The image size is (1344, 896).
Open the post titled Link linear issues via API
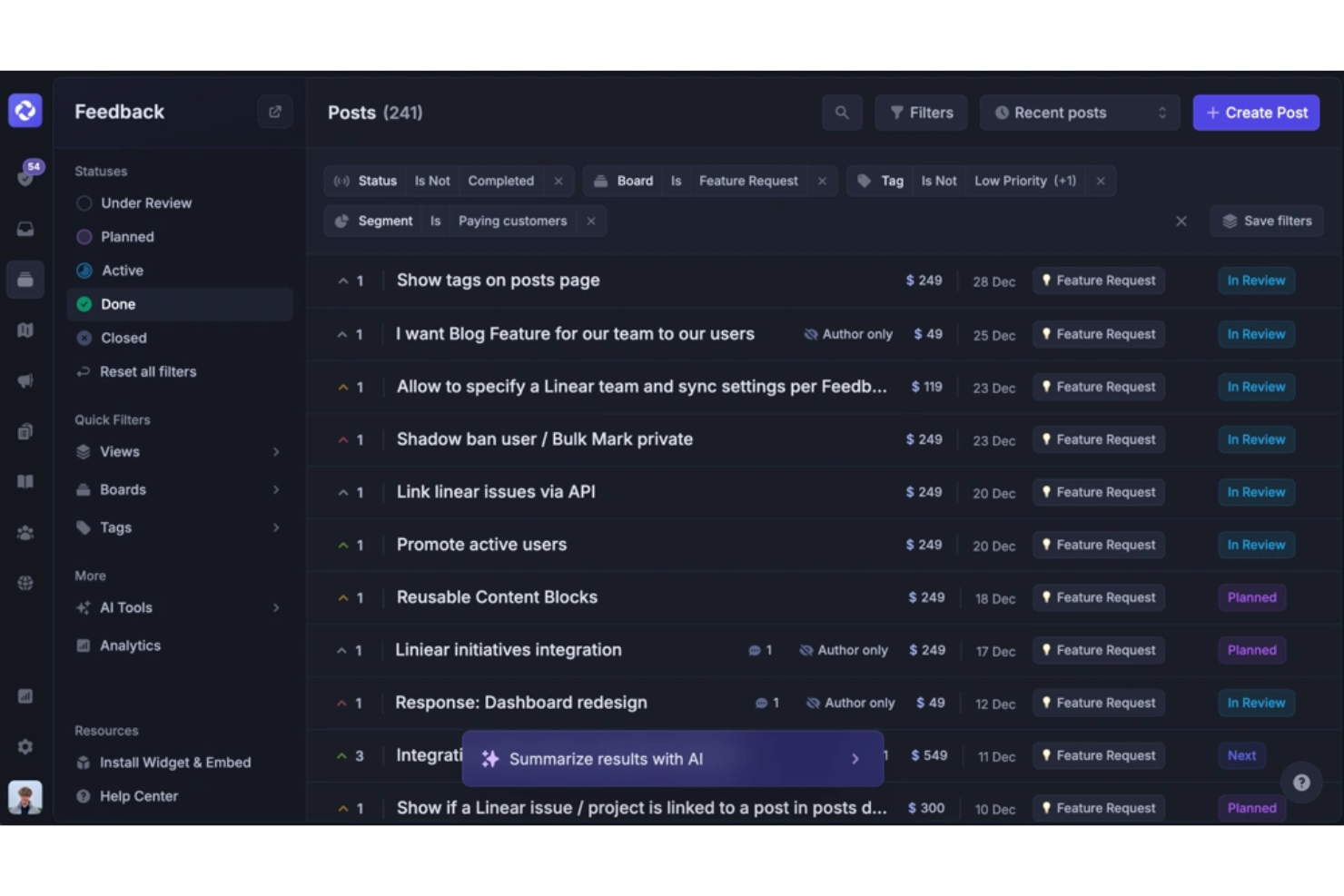[496, 493]
